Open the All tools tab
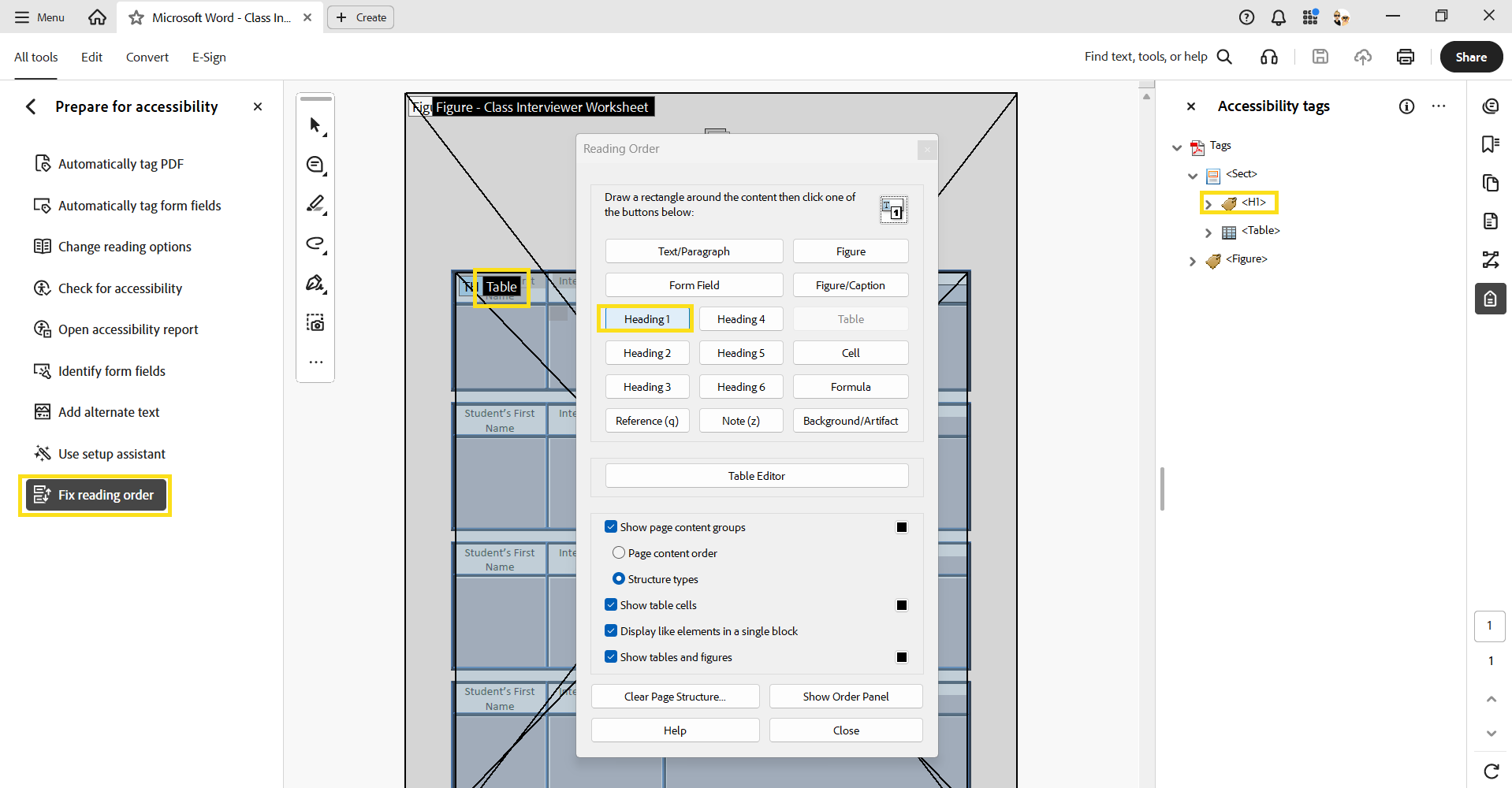1512x788 pixels. [36, 57]
